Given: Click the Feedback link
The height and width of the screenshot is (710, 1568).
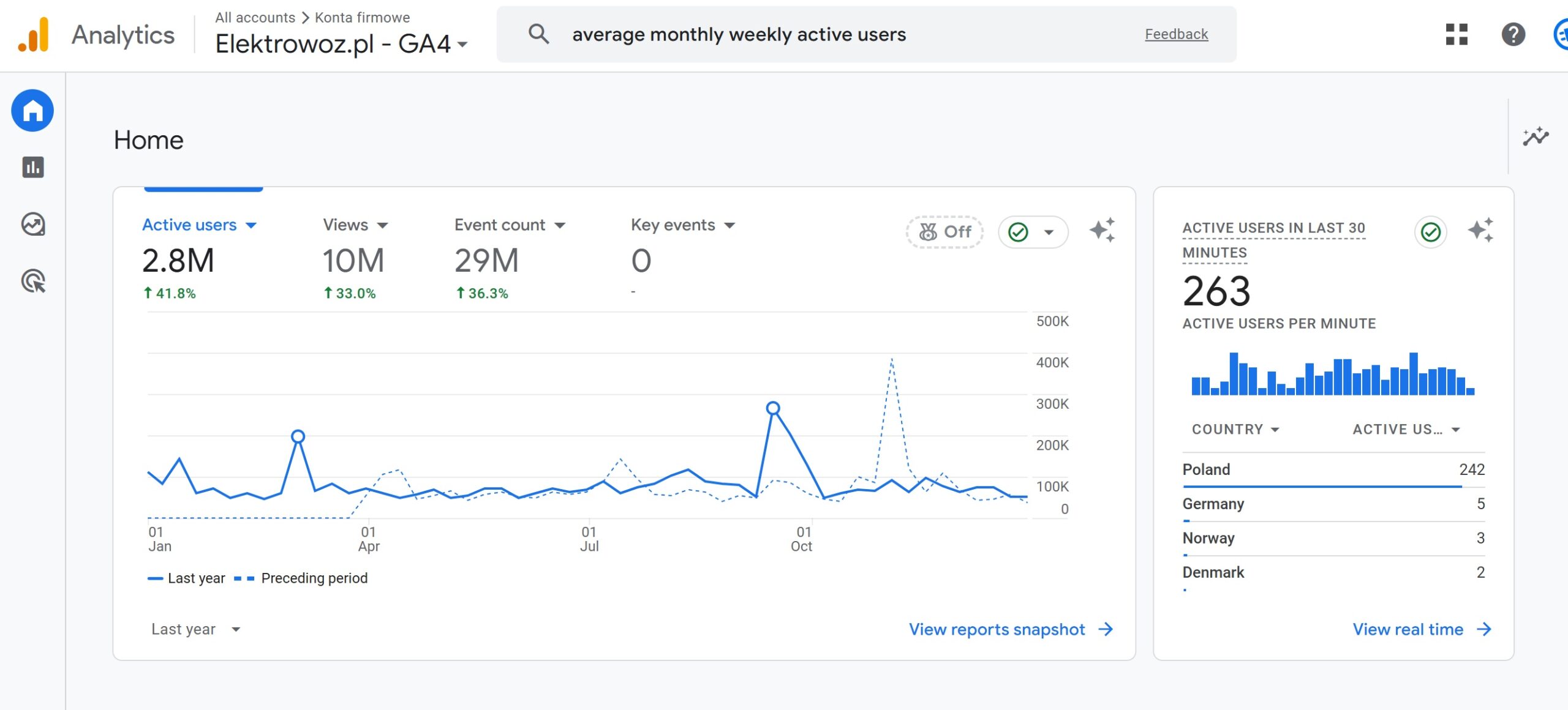Looking at the screenshot, I should tap(1176, 34).
